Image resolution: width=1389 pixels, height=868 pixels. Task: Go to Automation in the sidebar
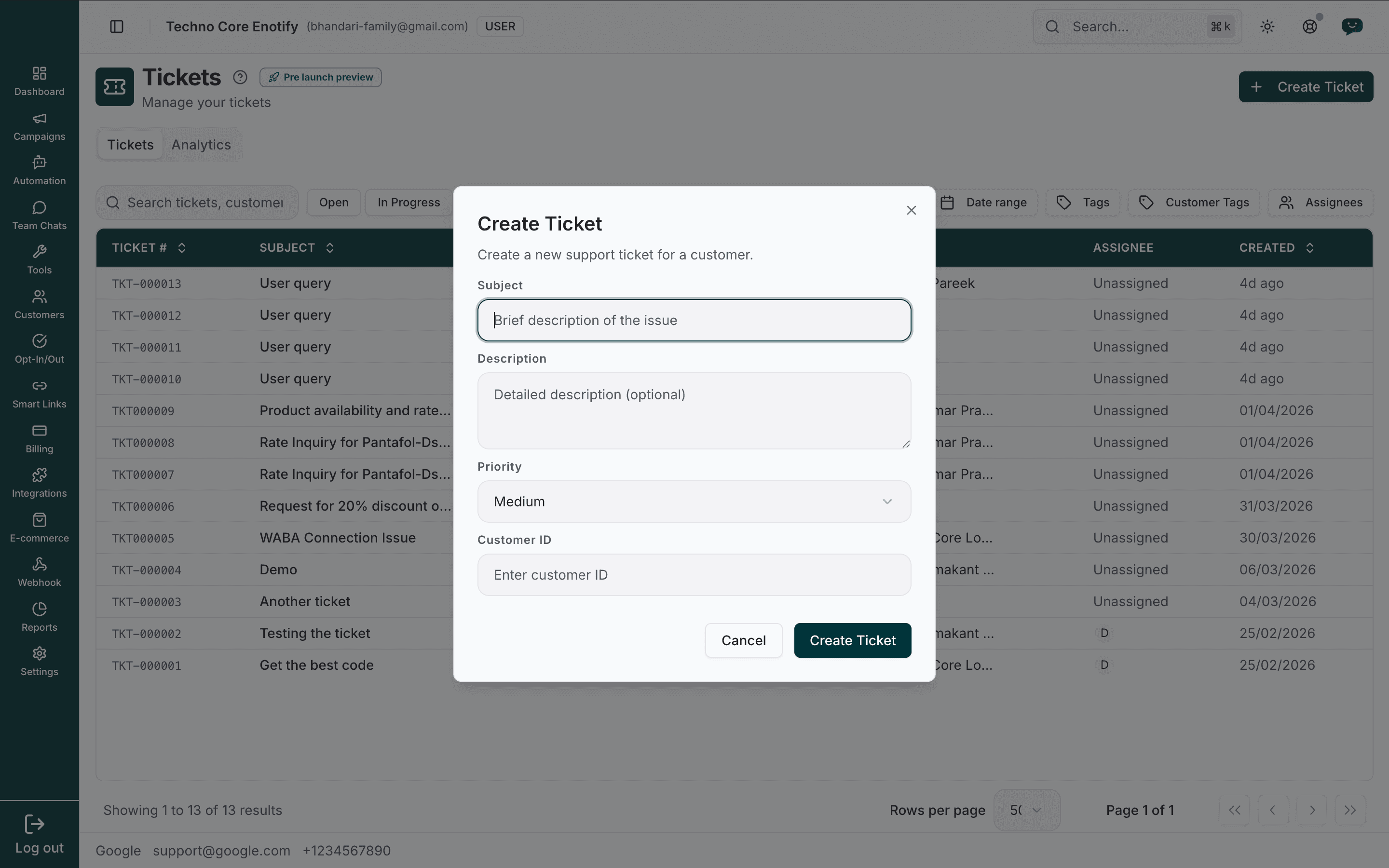(x=39, y=171)
